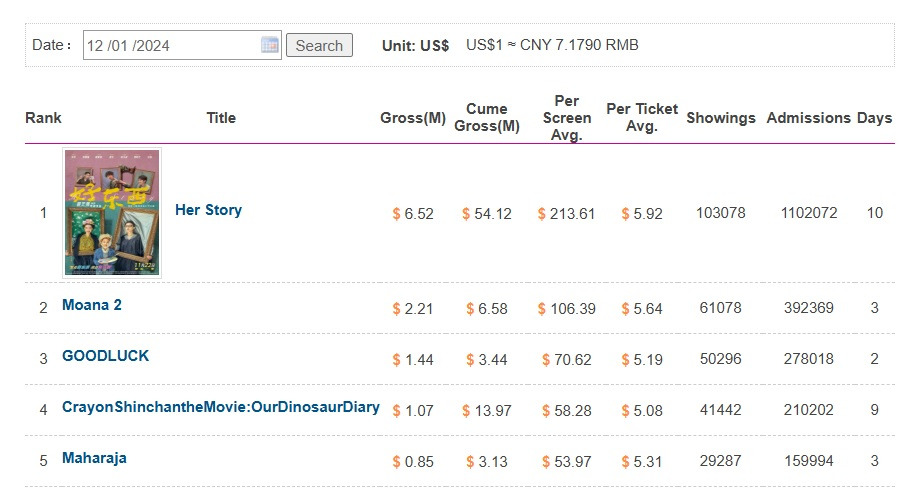Click the Cume Gross(M) column header
This screenshot has height=491, width=903.
[487, 117]
